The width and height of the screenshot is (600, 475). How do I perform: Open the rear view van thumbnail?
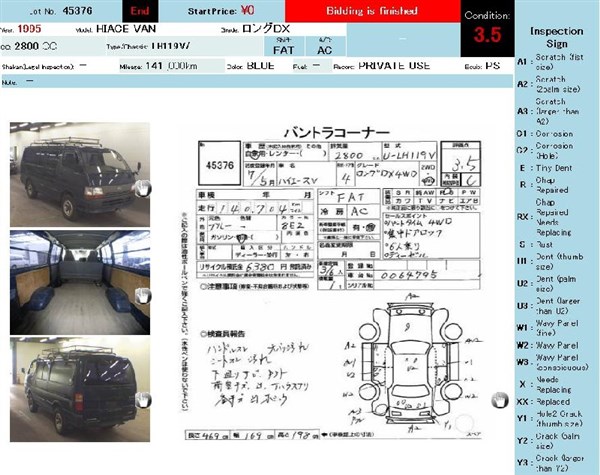click(x=80, y=389)
